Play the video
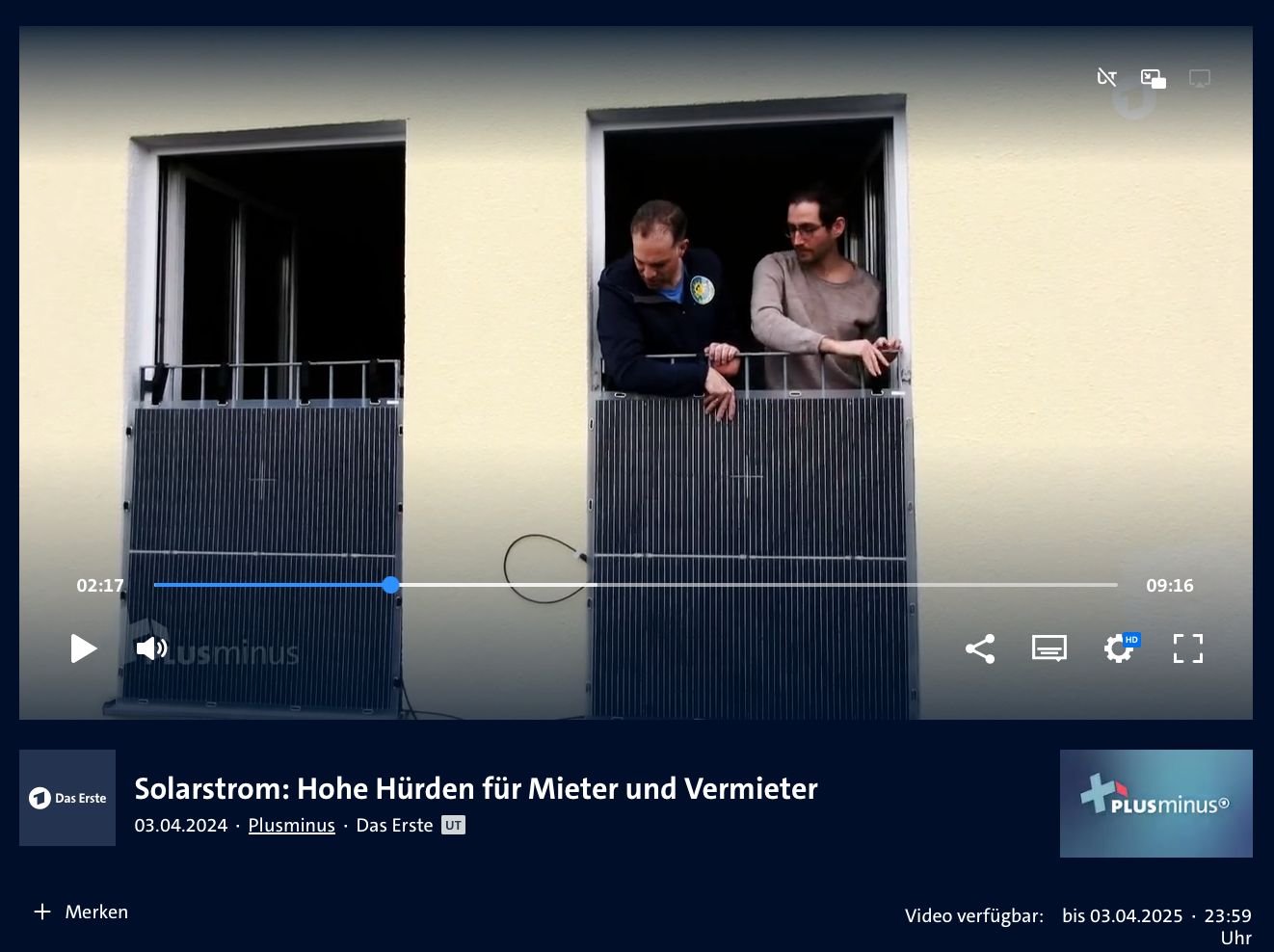The image size is (1274, 952). point(84,648)
